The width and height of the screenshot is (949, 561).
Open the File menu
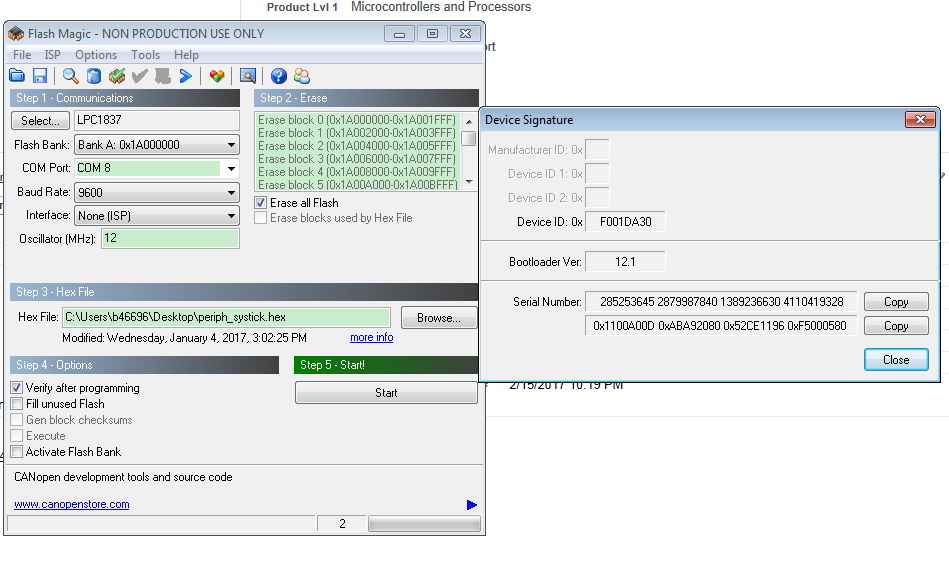pyautogui.click(x=22, y=54)
